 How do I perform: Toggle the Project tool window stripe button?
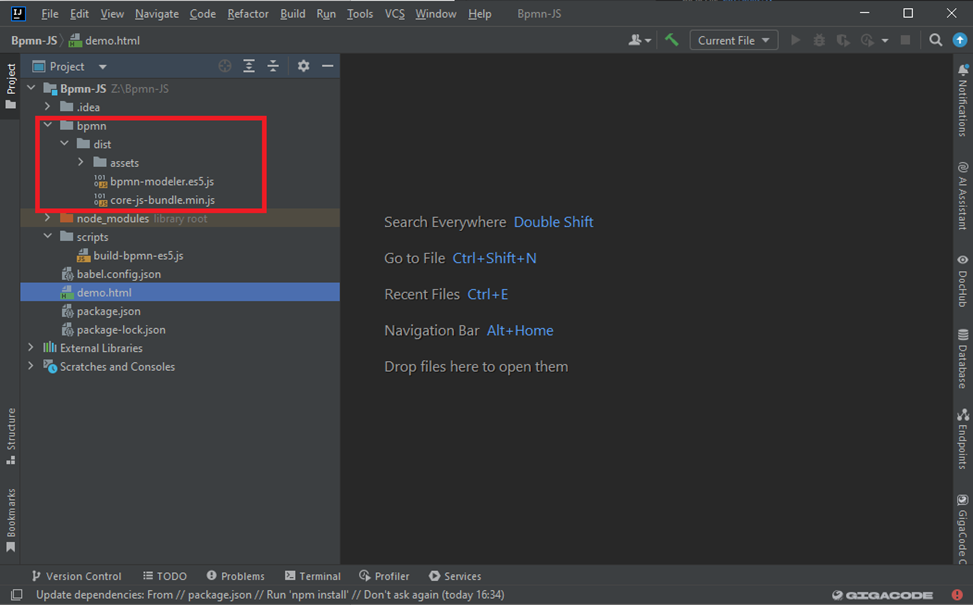[x=11, y=86]
